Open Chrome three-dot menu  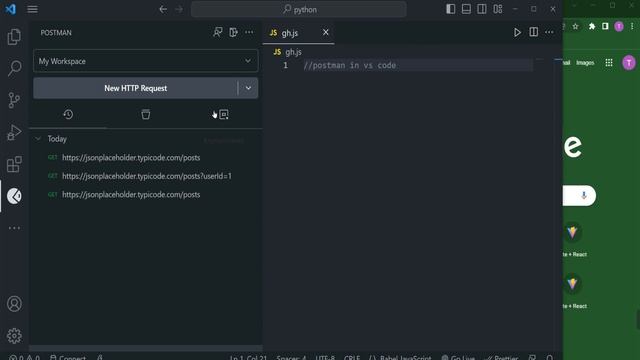pos(632,27)
